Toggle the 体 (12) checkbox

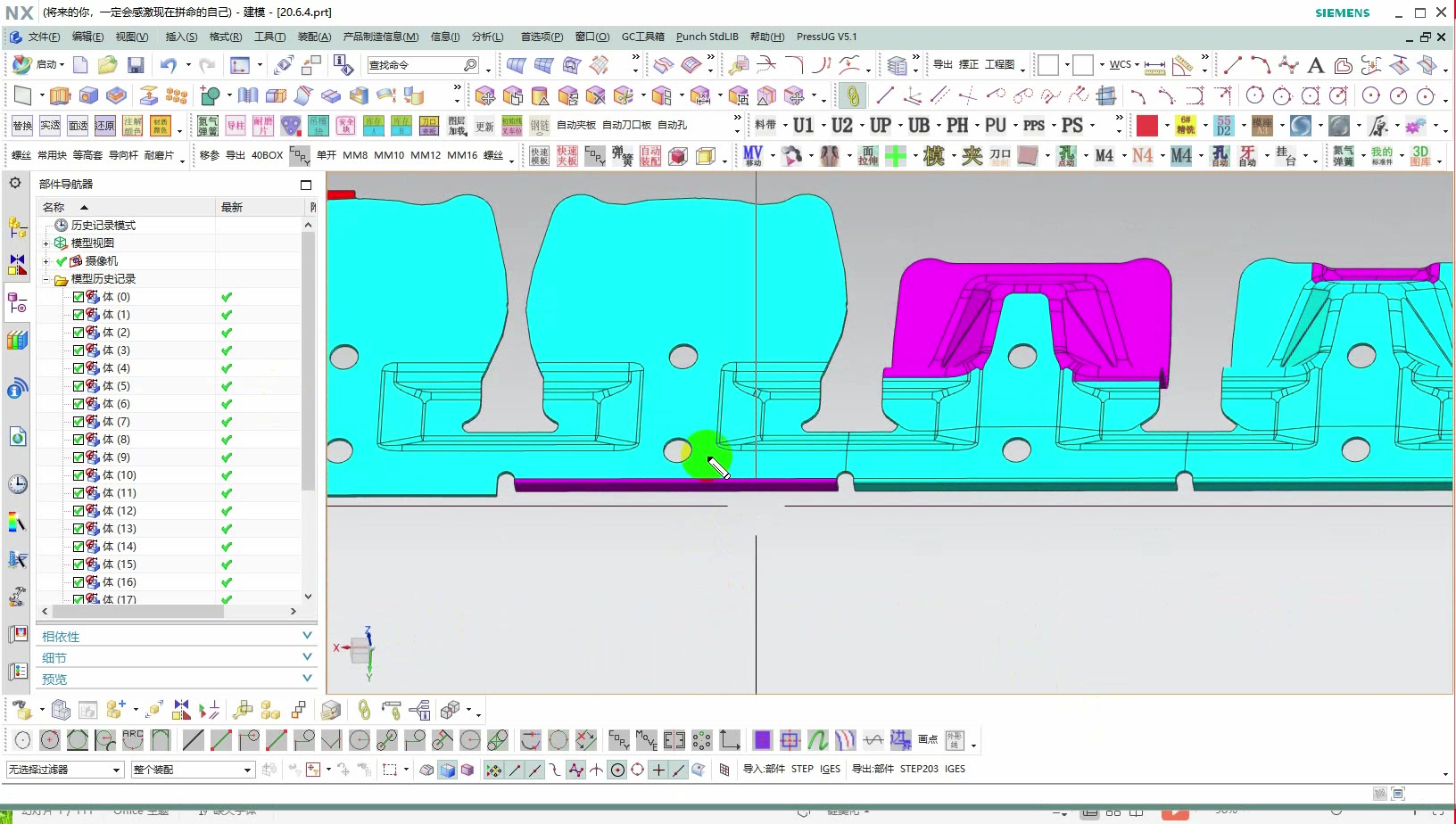79,511
